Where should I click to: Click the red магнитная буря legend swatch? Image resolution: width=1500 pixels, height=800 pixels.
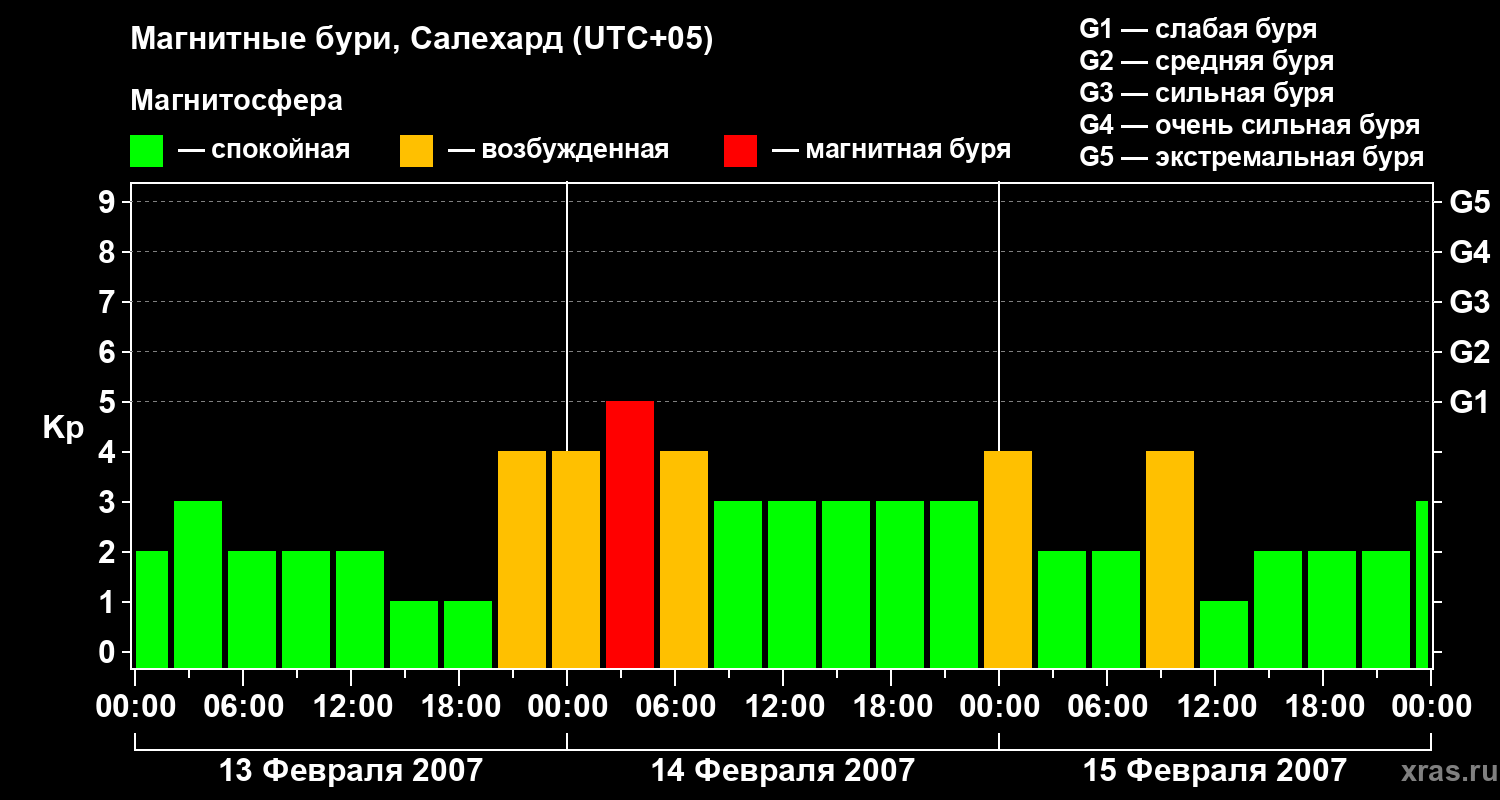741,151
